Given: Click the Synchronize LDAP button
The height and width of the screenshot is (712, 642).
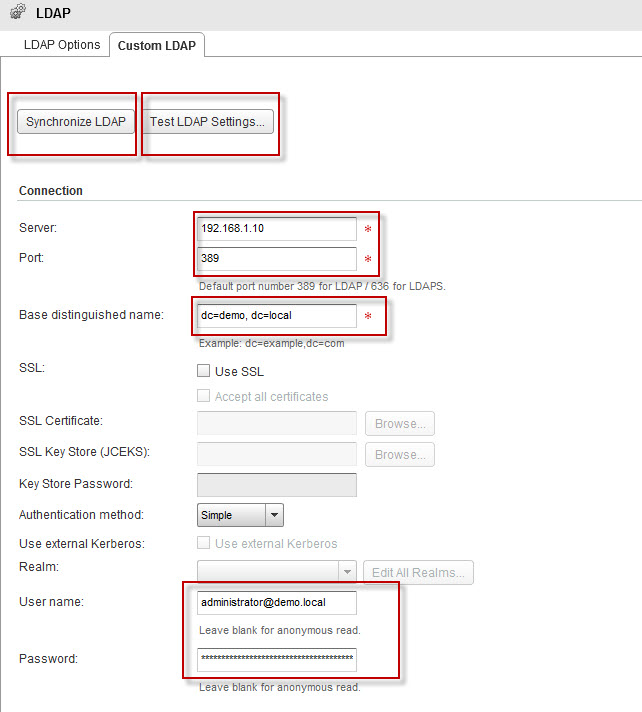Looking at the screenshot, I should pos(76,122).
